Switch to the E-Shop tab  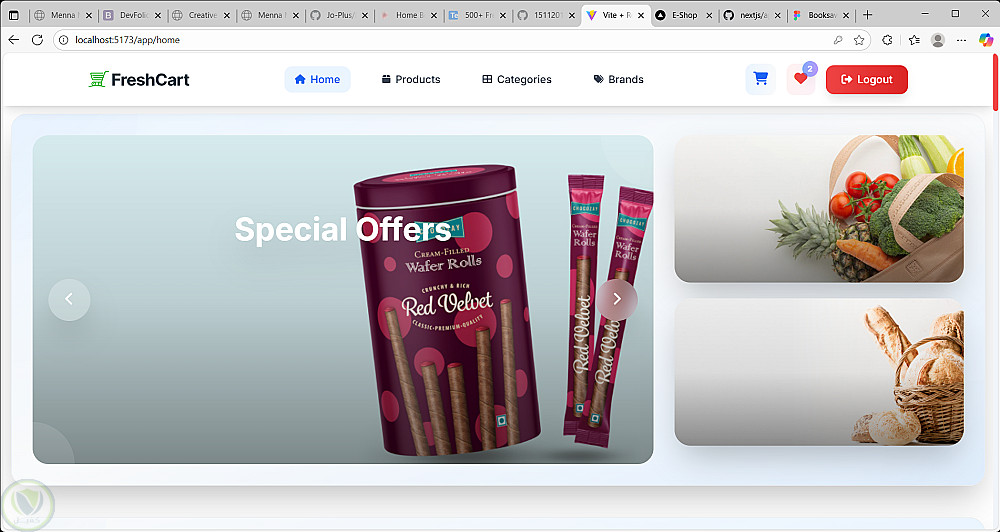[x=684, y=15]
